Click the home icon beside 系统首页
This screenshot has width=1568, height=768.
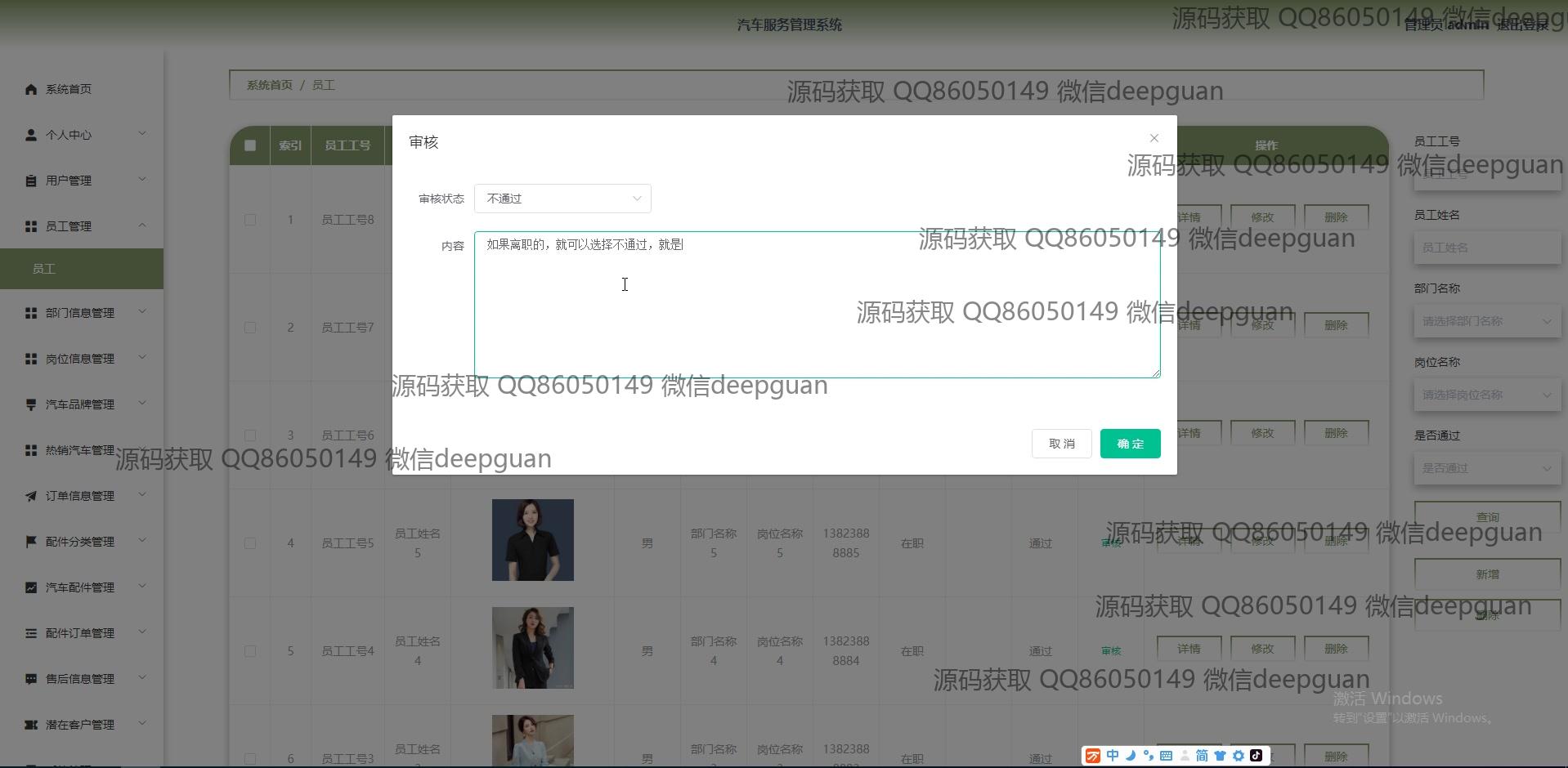(x=31, y=89)
